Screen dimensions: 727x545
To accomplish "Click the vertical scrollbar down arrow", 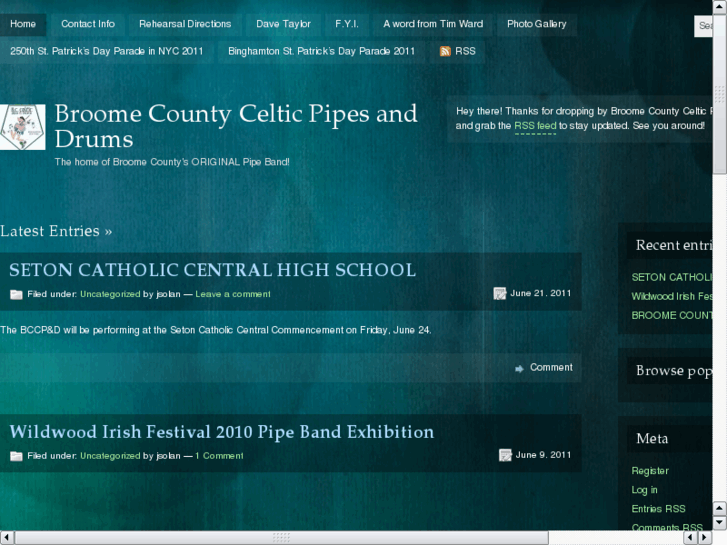I will point(720,523).
